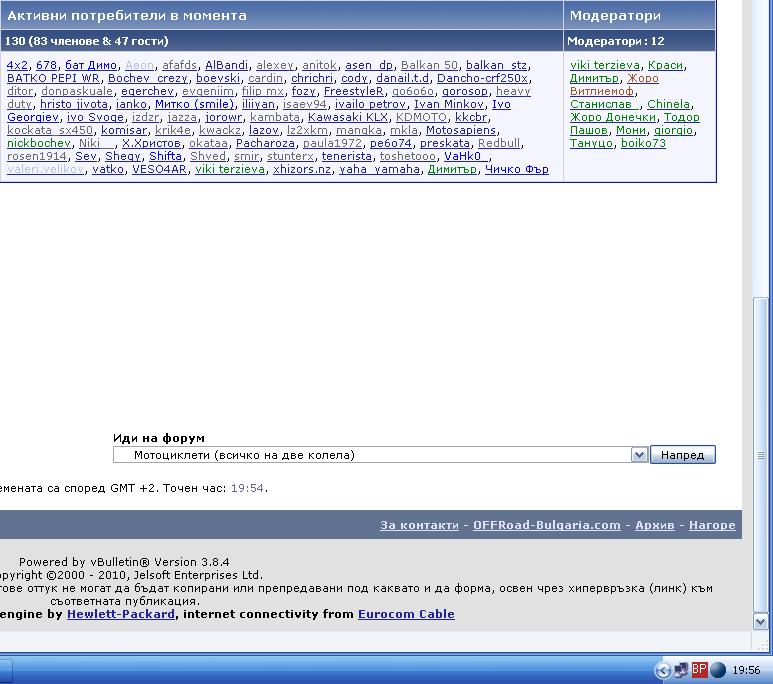This screenshot has width=773, height=684.
Task: Open user 4x2 profile
Action: [17, 65]
